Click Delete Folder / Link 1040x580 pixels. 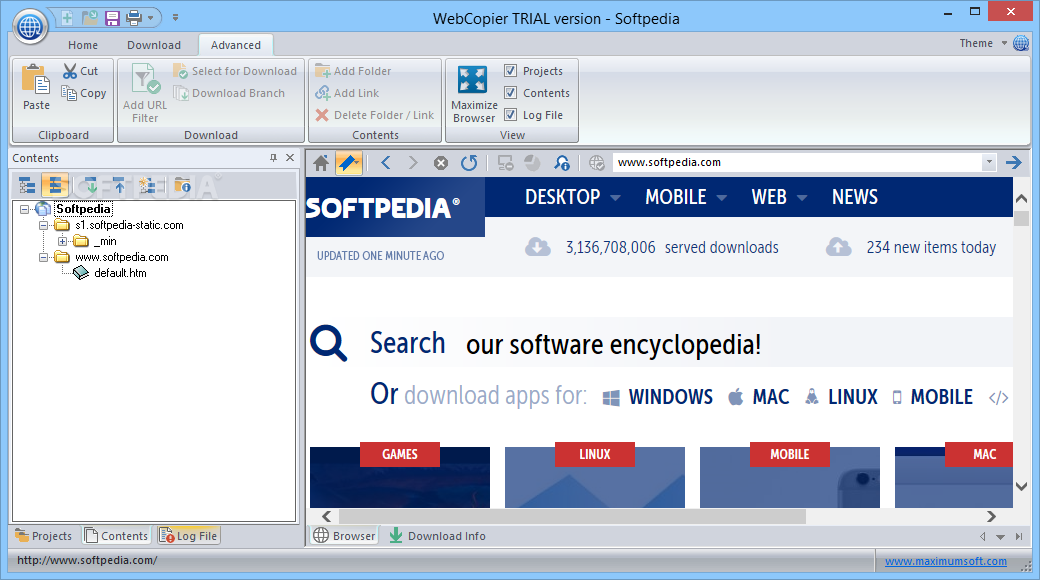(375, 115)
